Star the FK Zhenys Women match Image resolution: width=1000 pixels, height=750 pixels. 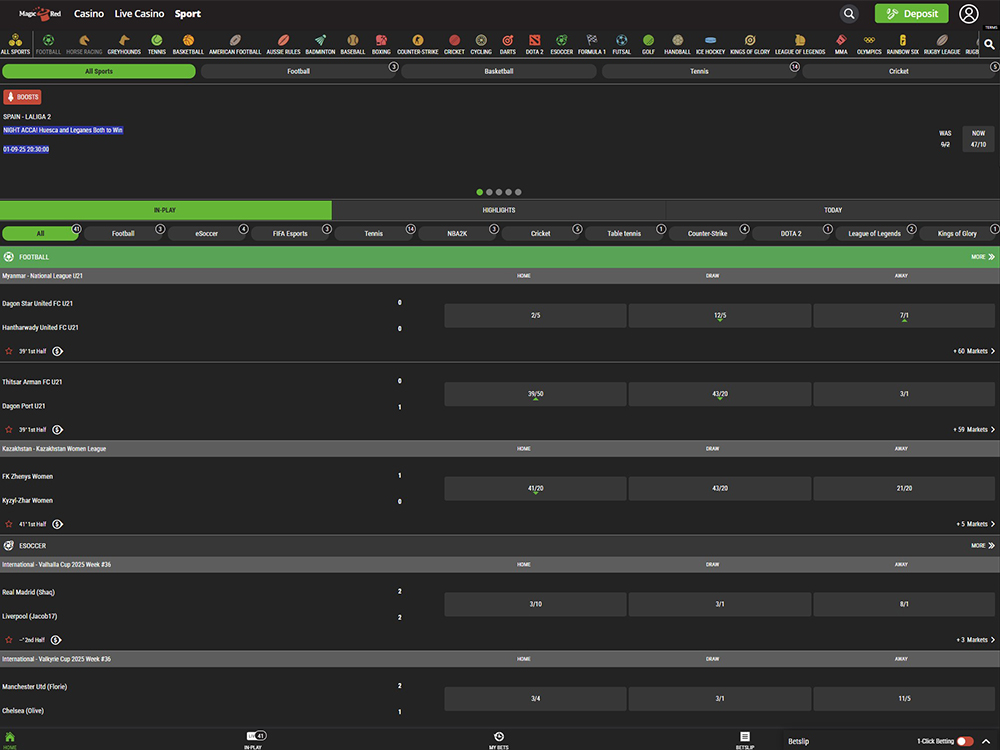point(9,524)
